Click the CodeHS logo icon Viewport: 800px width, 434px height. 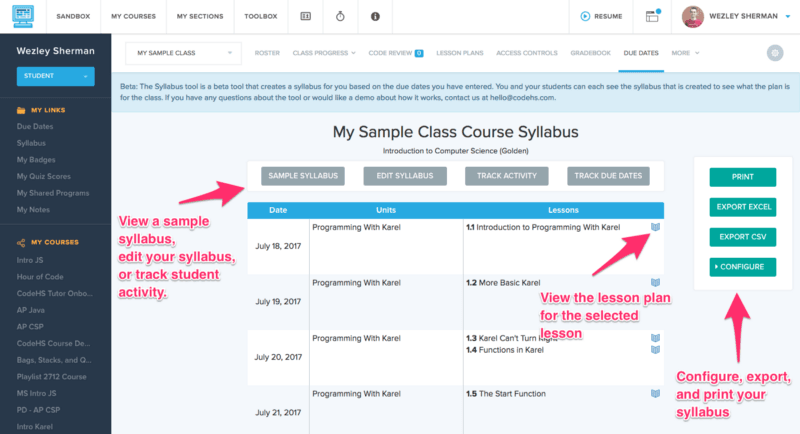(x=23, y=16)
